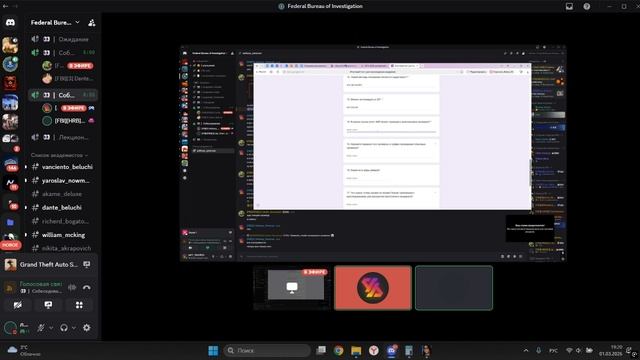Open microphone input options chevron
The image size is (640, 360).
click(51, 328)
